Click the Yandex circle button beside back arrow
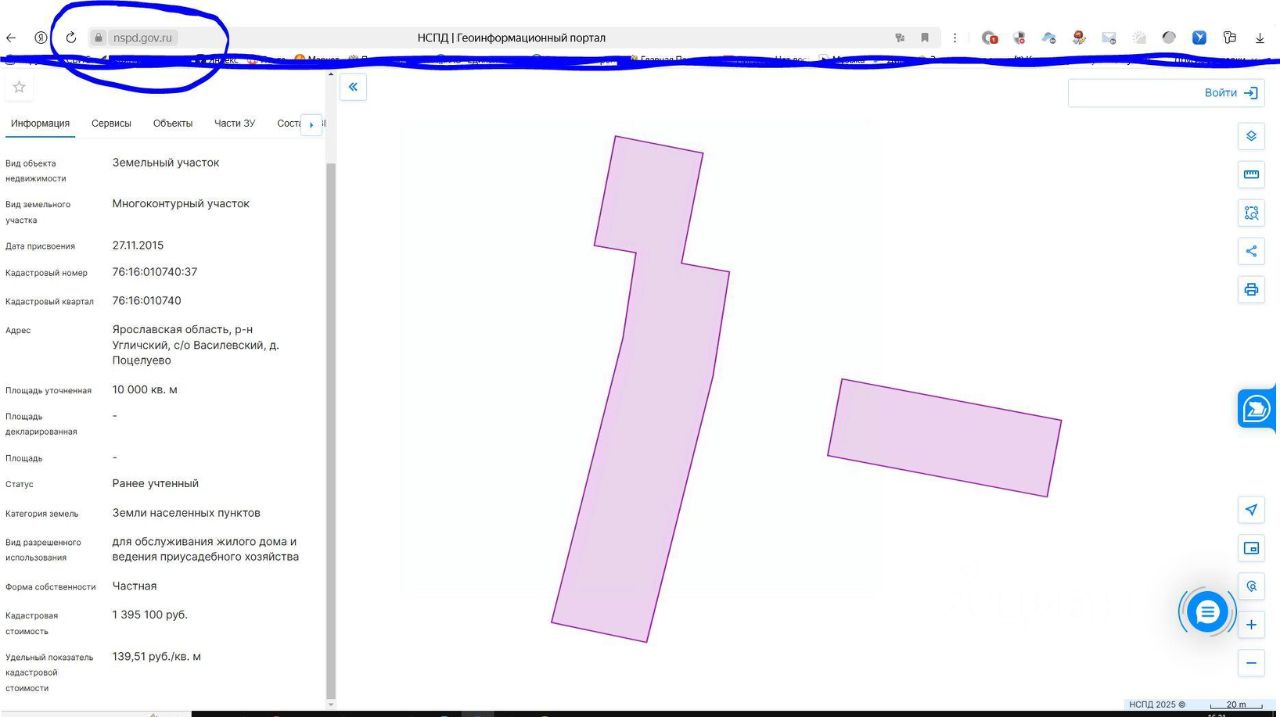Image resolution: width=1280 pixels, height=717 pixels. click(41, 38)
